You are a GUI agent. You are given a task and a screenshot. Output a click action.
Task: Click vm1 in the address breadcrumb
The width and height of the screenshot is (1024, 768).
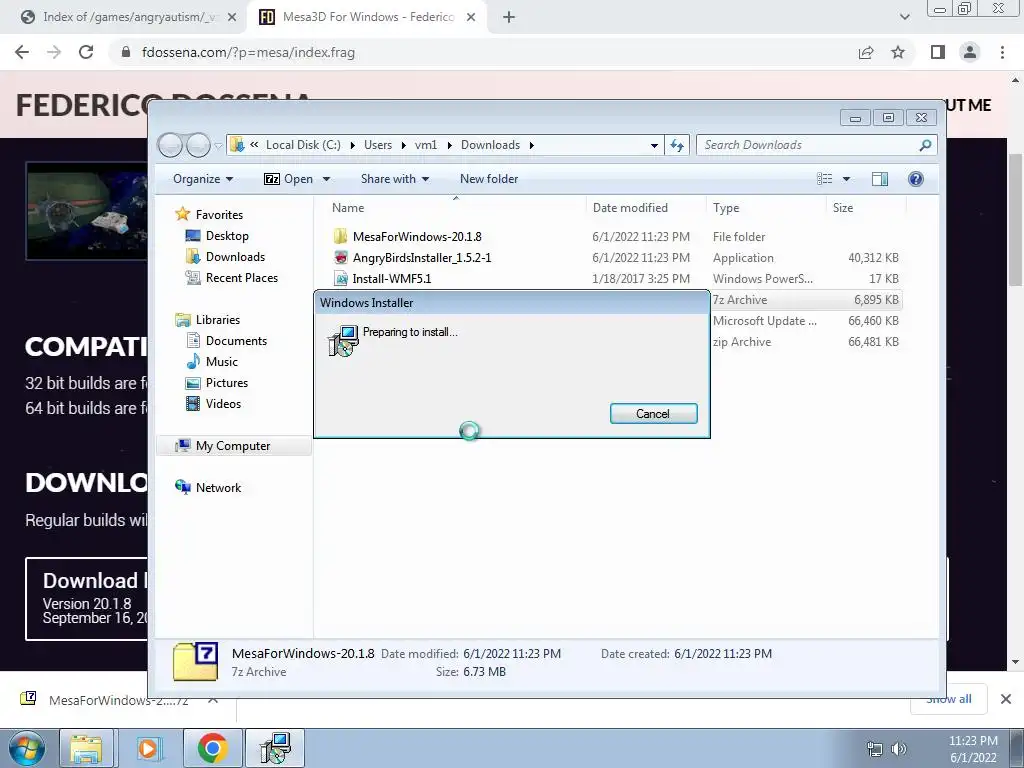(x=426, y=145)
